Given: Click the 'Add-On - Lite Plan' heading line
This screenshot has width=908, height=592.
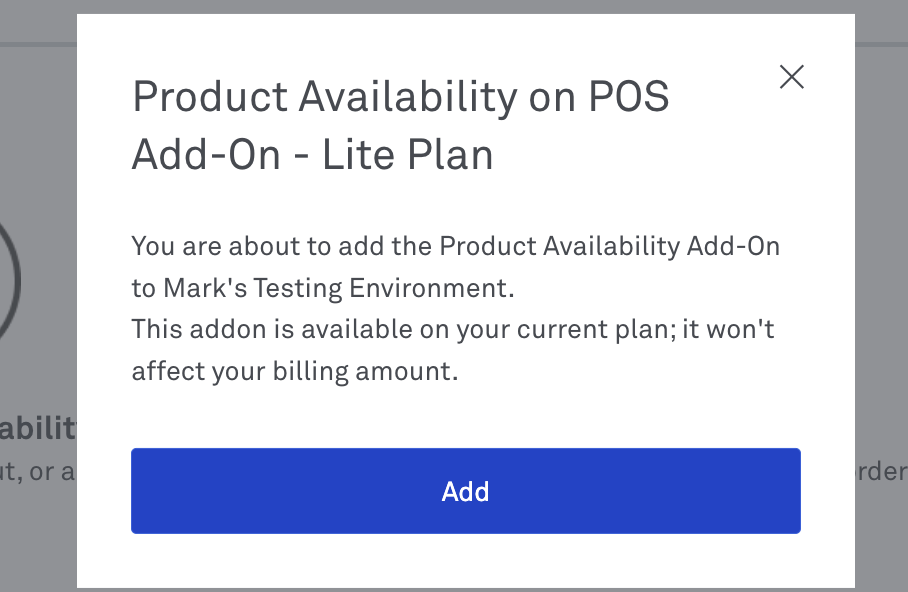Looking at the screenshot, I should click(312, 155).
